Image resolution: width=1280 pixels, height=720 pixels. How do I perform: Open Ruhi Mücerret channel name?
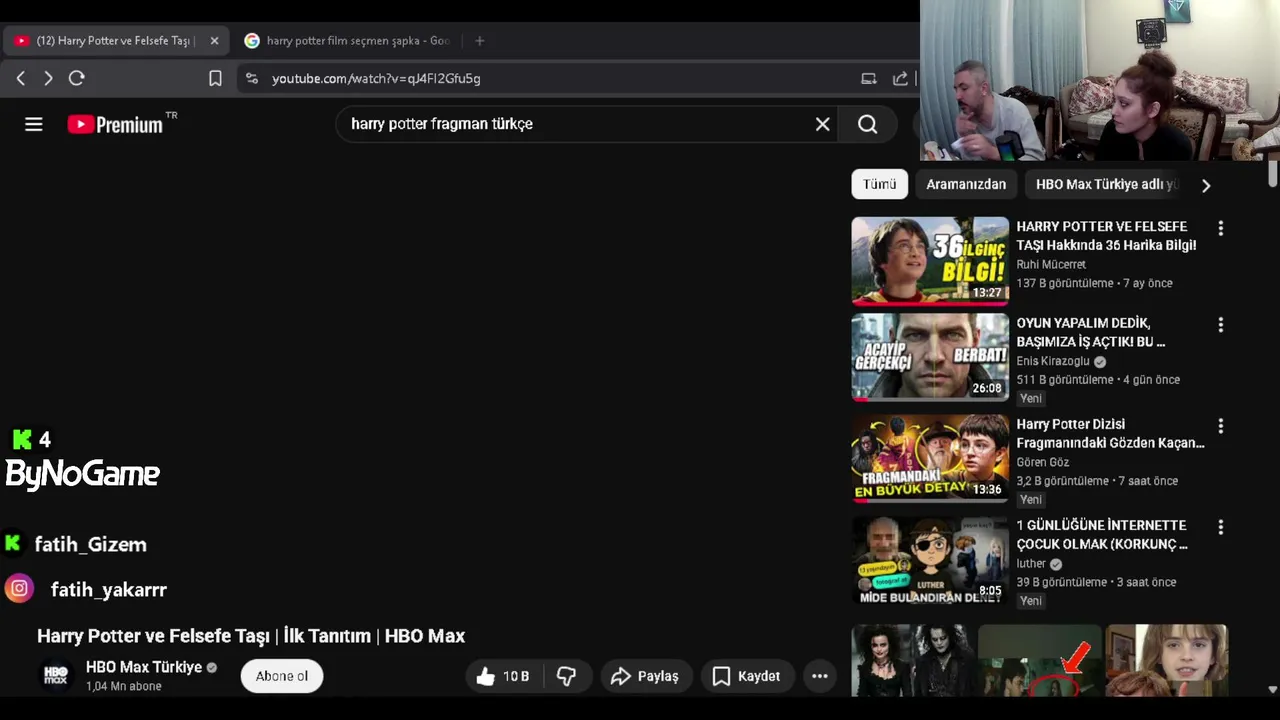point(1050,265)
